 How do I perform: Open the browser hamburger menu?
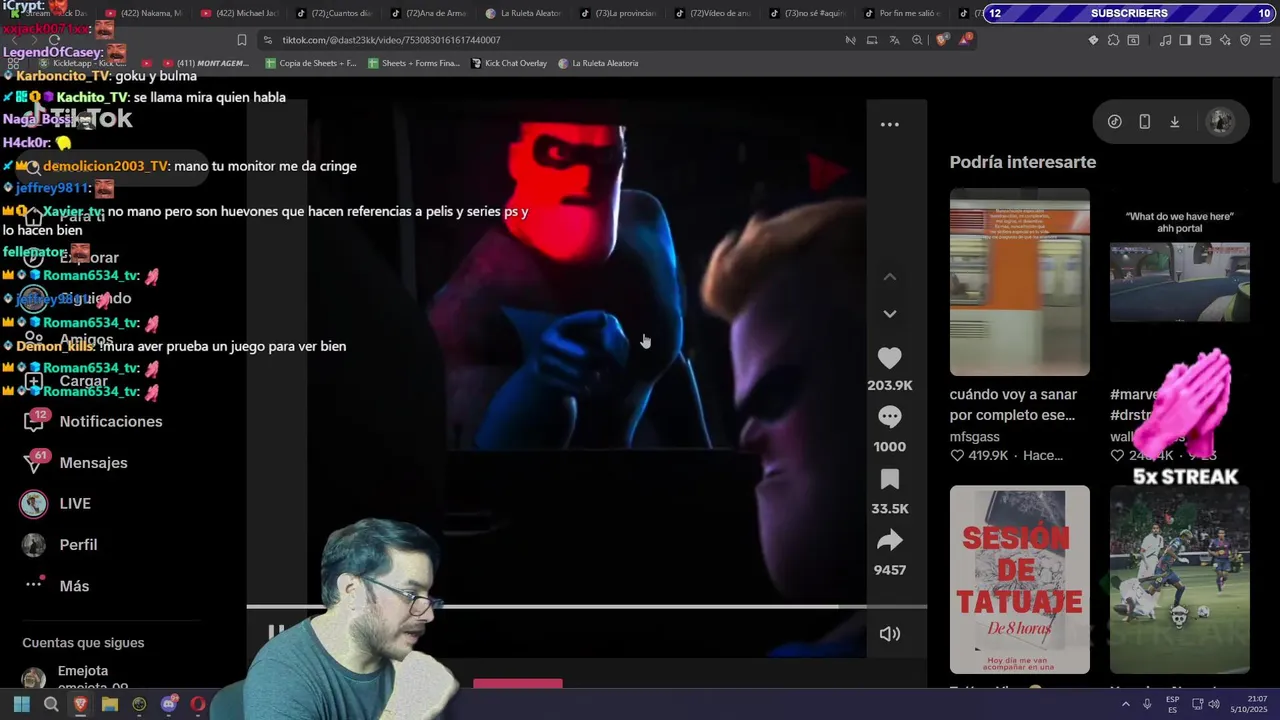tap(1266, 40)
